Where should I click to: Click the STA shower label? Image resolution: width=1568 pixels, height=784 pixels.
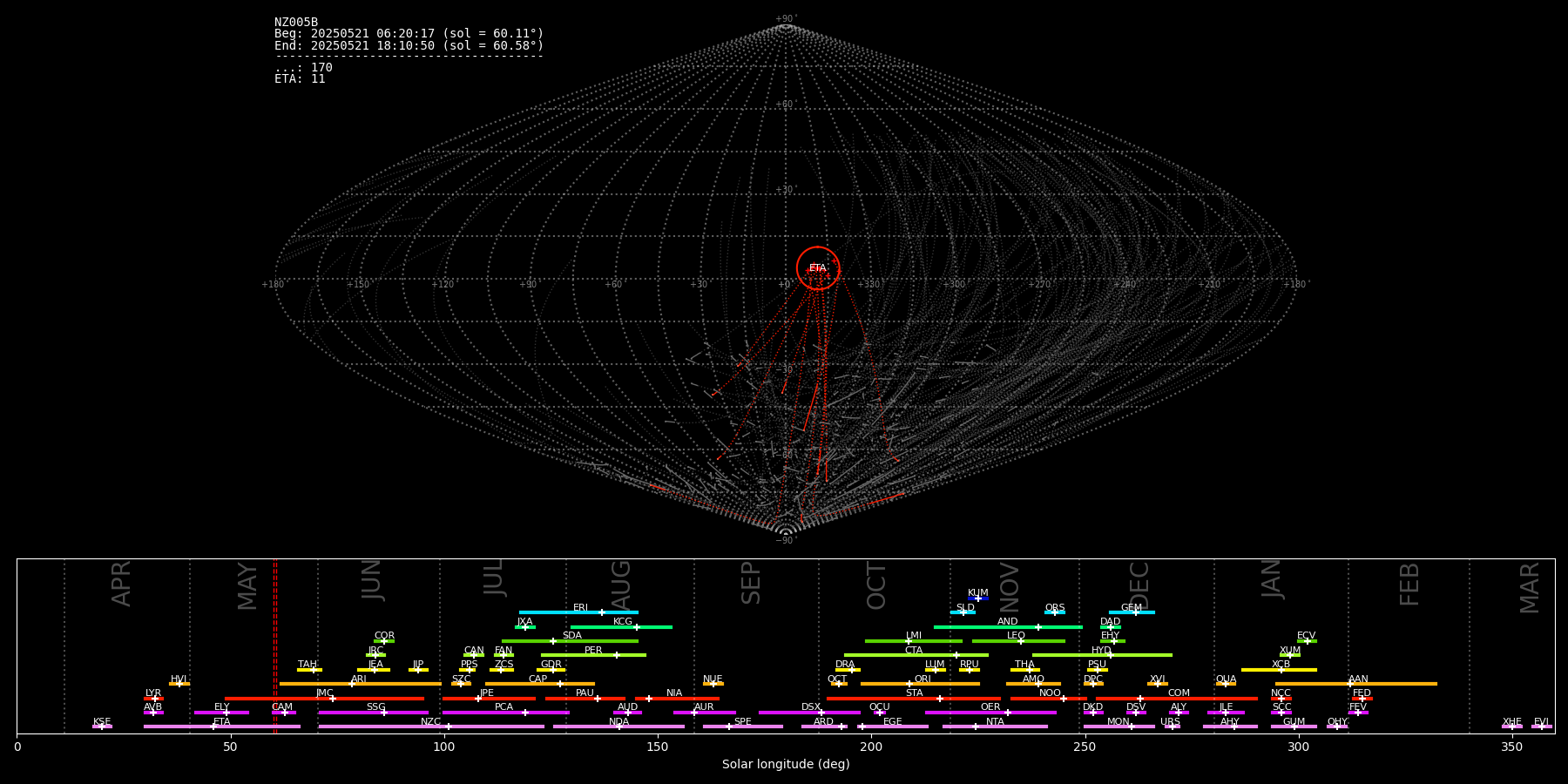tap(914, 693)
